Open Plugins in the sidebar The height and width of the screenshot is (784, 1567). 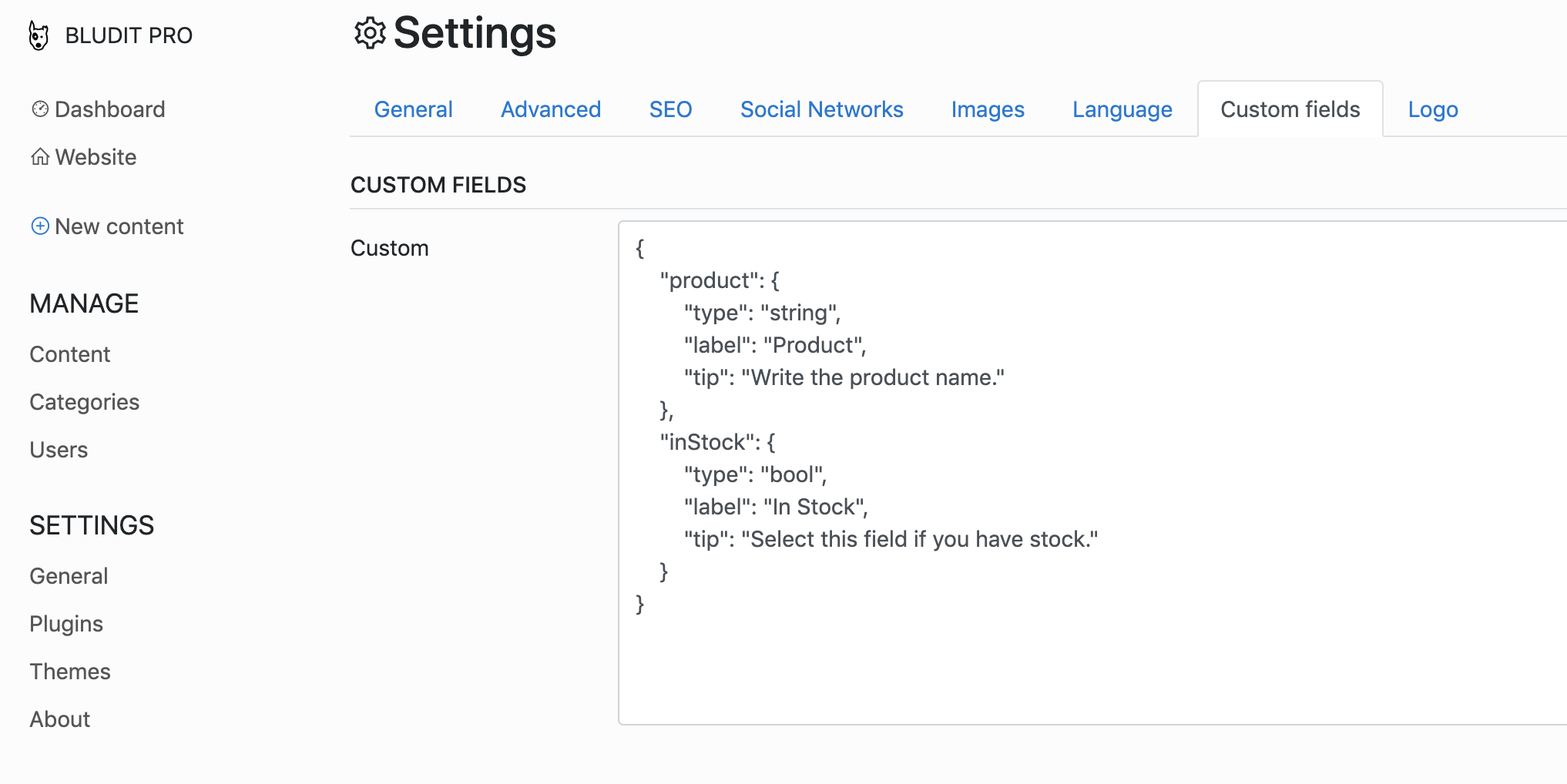pyautogui.click(x=66, y=624)
